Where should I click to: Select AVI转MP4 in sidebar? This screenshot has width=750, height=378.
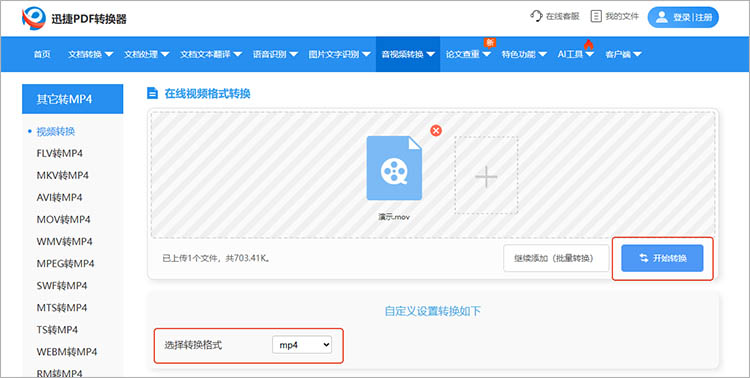59,198
